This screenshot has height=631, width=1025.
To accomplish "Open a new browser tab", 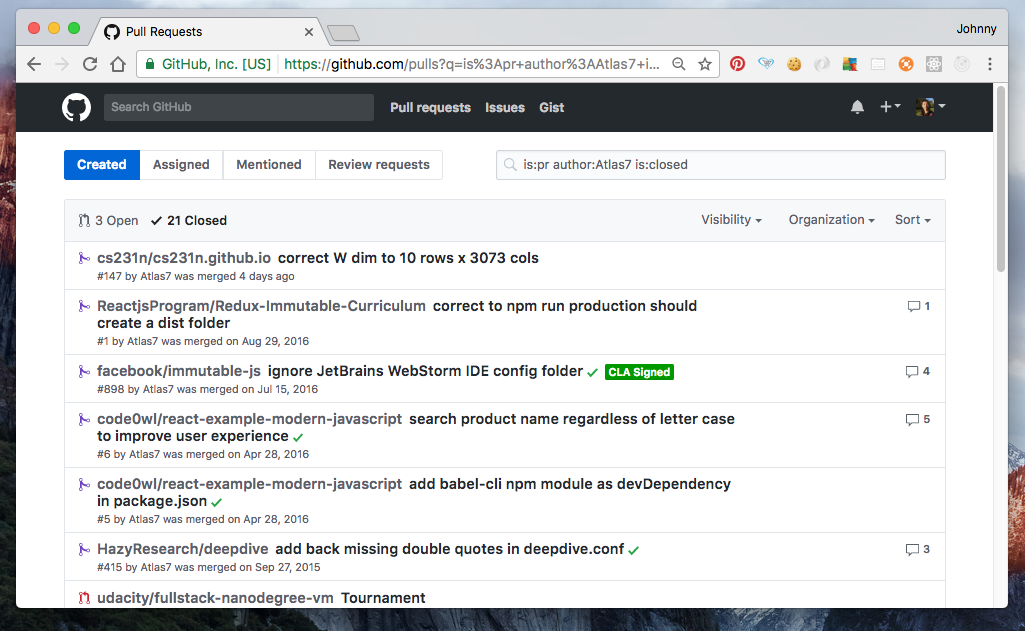I will click(x=343, y=33).
